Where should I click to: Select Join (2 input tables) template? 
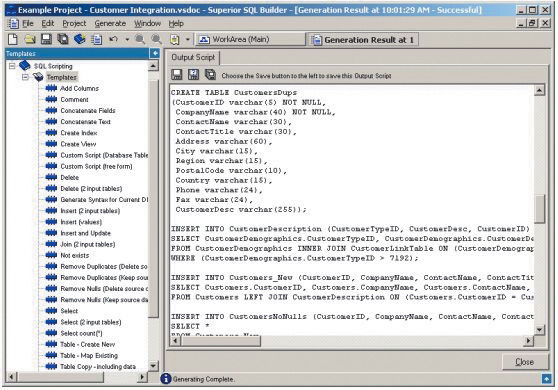(x=88, y=244)
